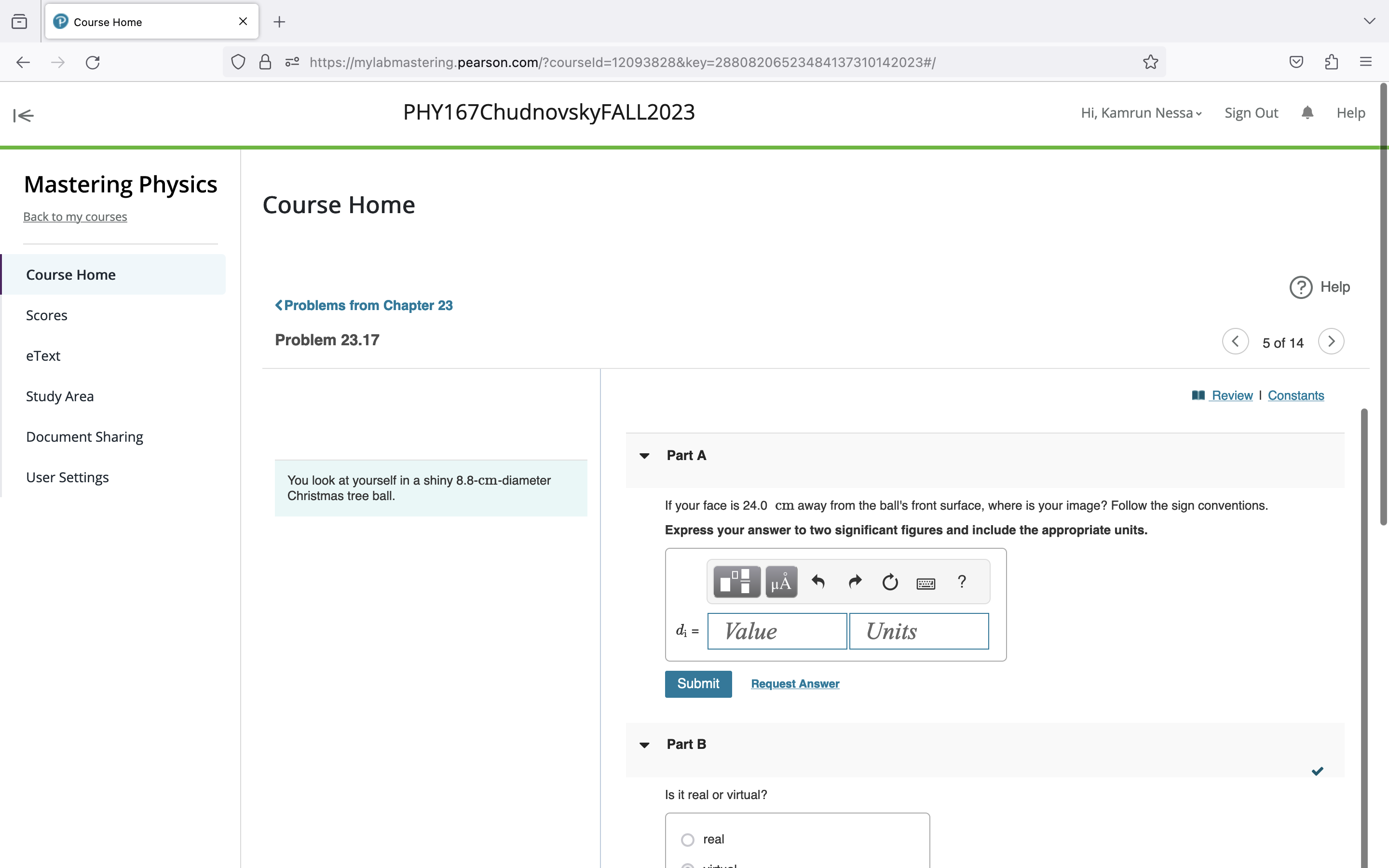Viewport: 1389px width, 868px height.
Task: Bookmark this page with star icon
Action: 1150,62
